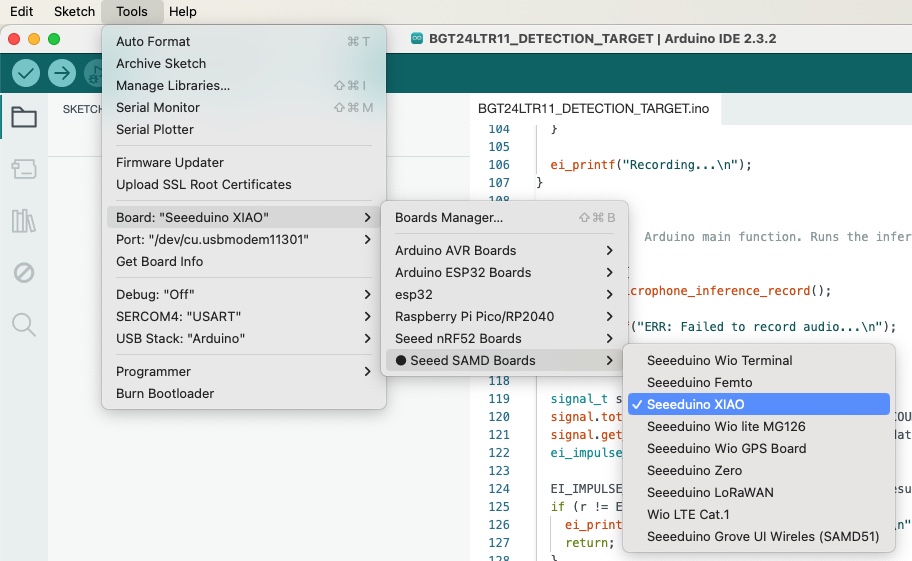
Task: Choose Archive Sketch
Action: point(244,63)
